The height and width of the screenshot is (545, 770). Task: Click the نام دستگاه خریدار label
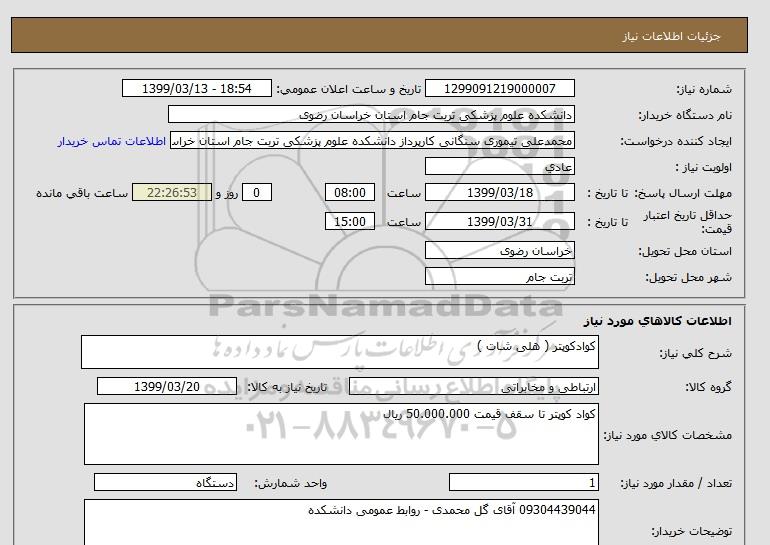[685, 115]
